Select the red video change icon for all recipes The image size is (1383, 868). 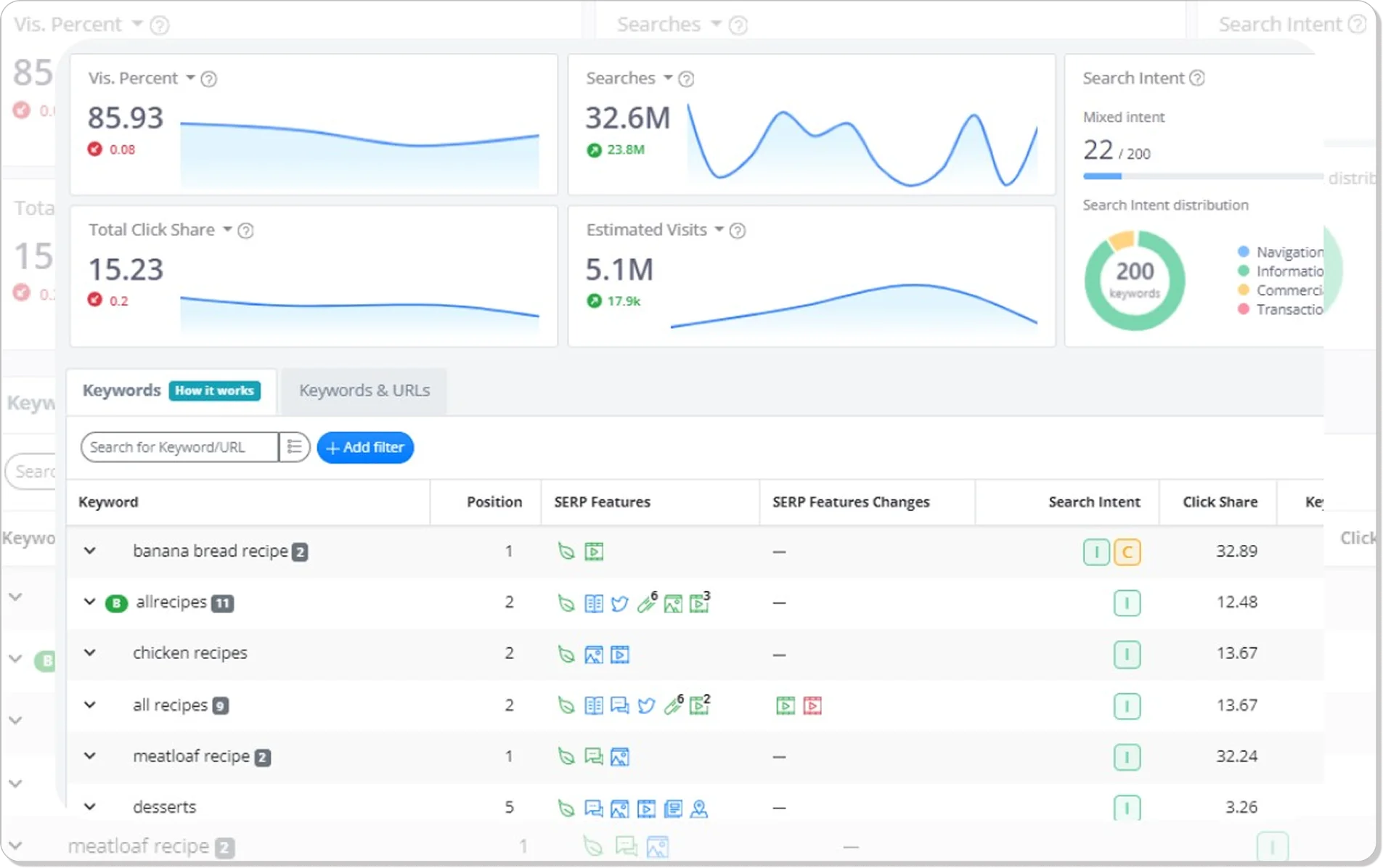tap(813, 705)
